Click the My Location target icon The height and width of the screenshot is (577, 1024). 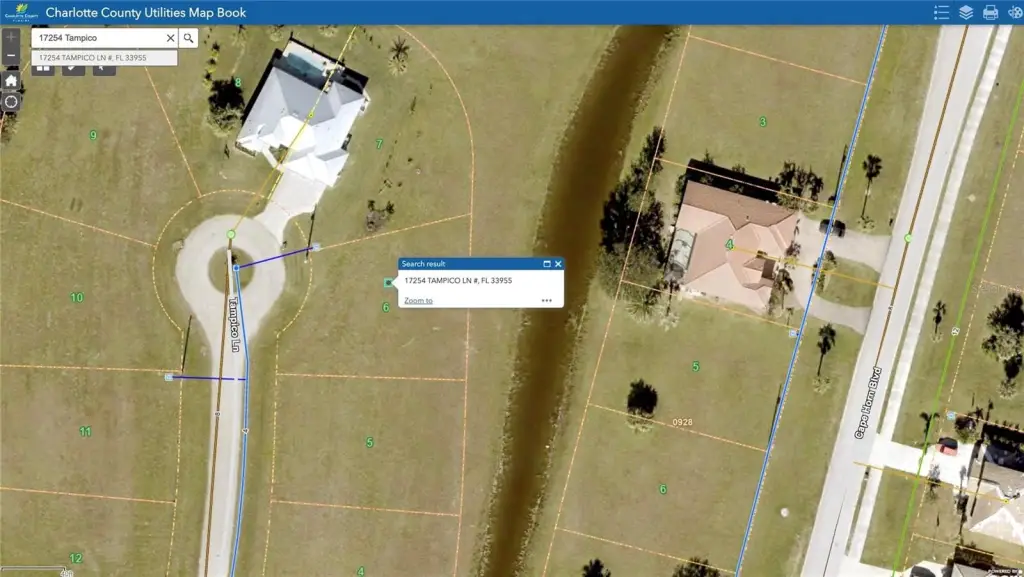point(11,102)
